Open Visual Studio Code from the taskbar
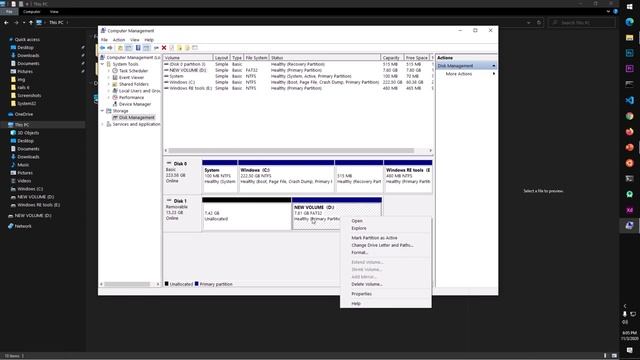 tap(629, 100)
